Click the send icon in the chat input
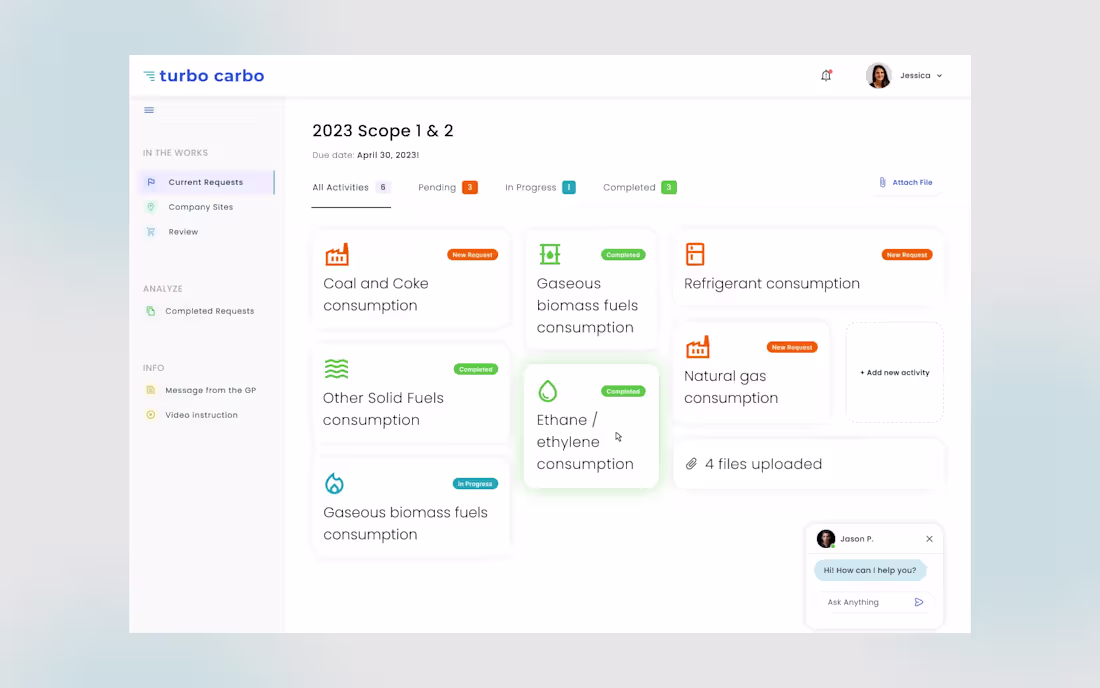 click(918, 602)
